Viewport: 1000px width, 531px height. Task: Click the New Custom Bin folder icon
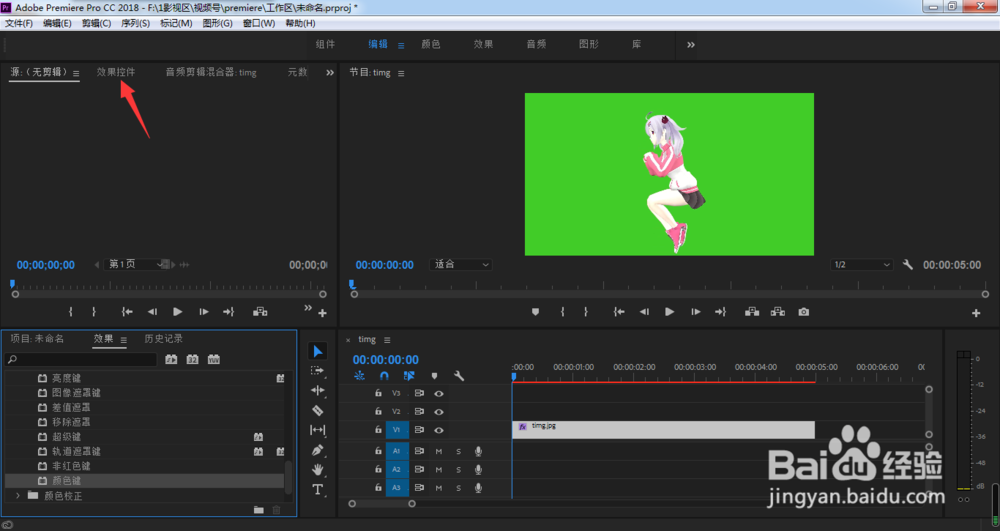258,509
